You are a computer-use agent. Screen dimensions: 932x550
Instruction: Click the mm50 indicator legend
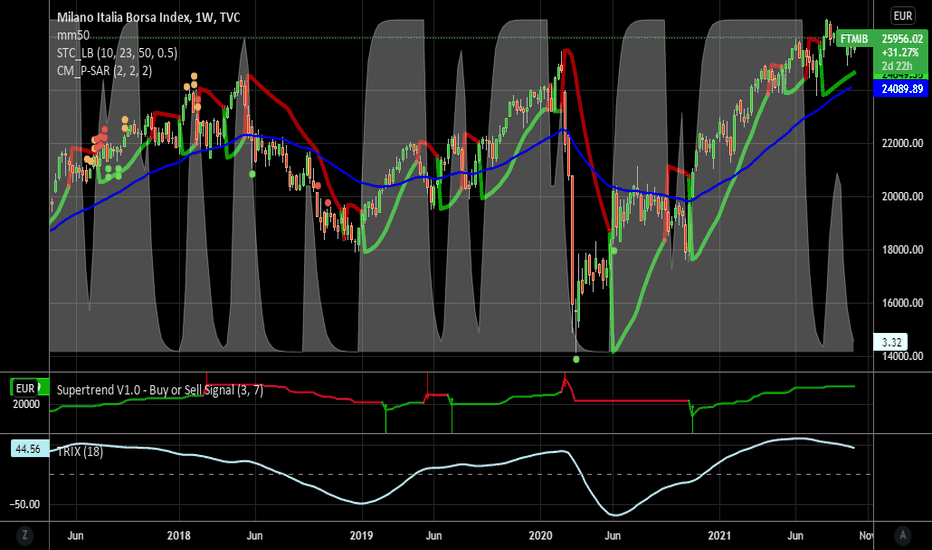point(73,36)
